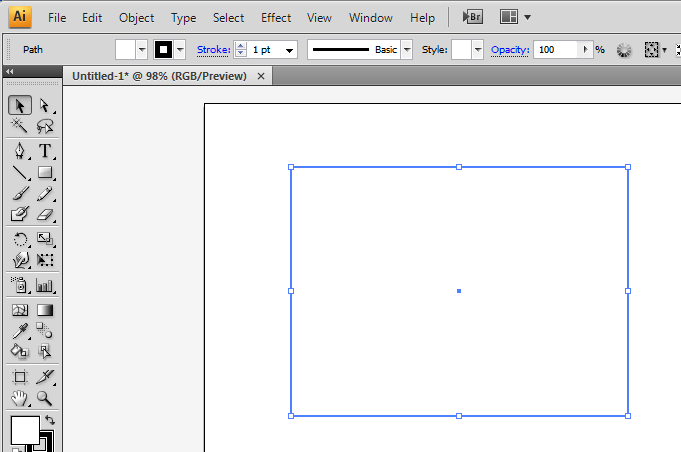Select the Eyedropper tool

tap(20, 331)
